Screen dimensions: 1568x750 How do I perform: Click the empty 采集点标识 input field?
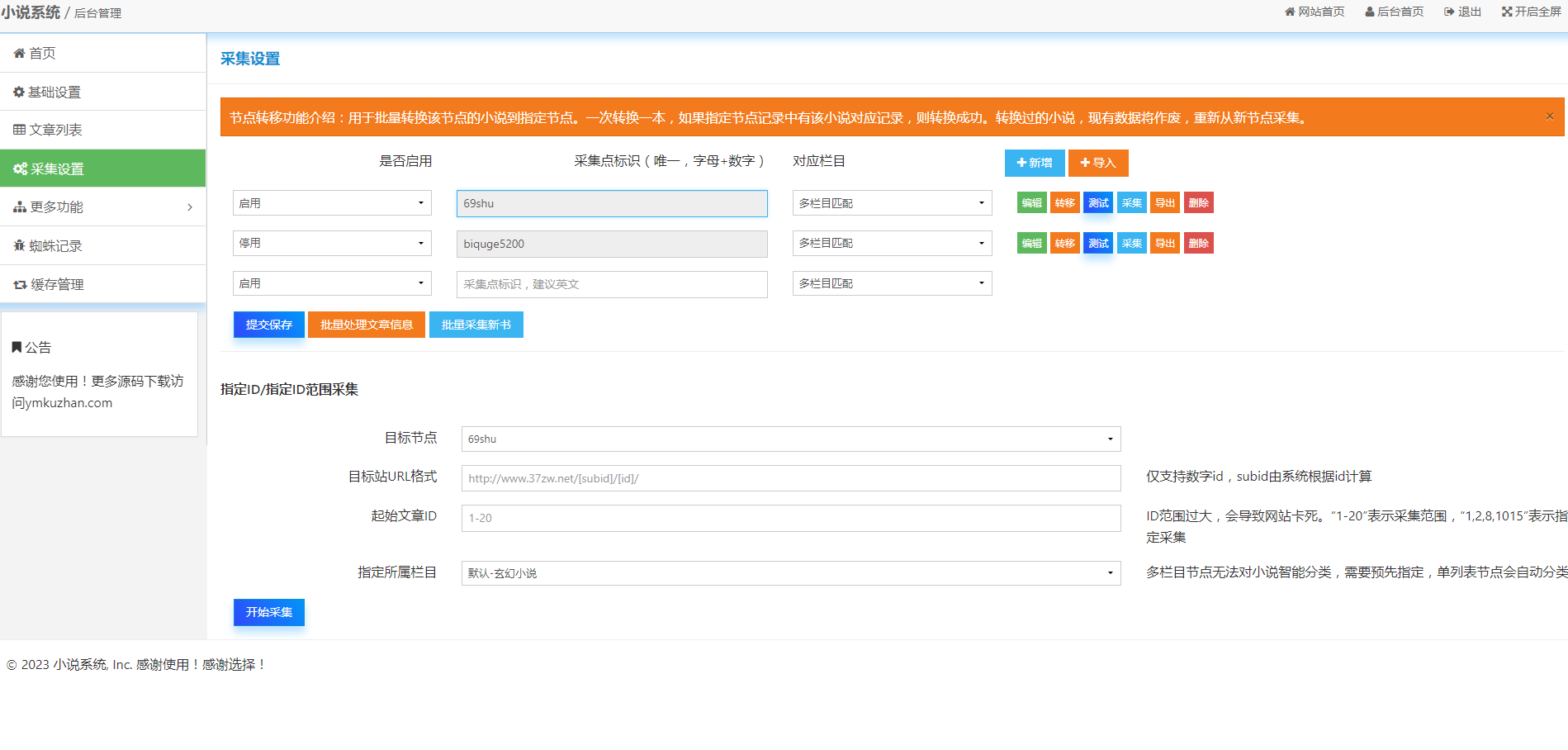[612, 284]
